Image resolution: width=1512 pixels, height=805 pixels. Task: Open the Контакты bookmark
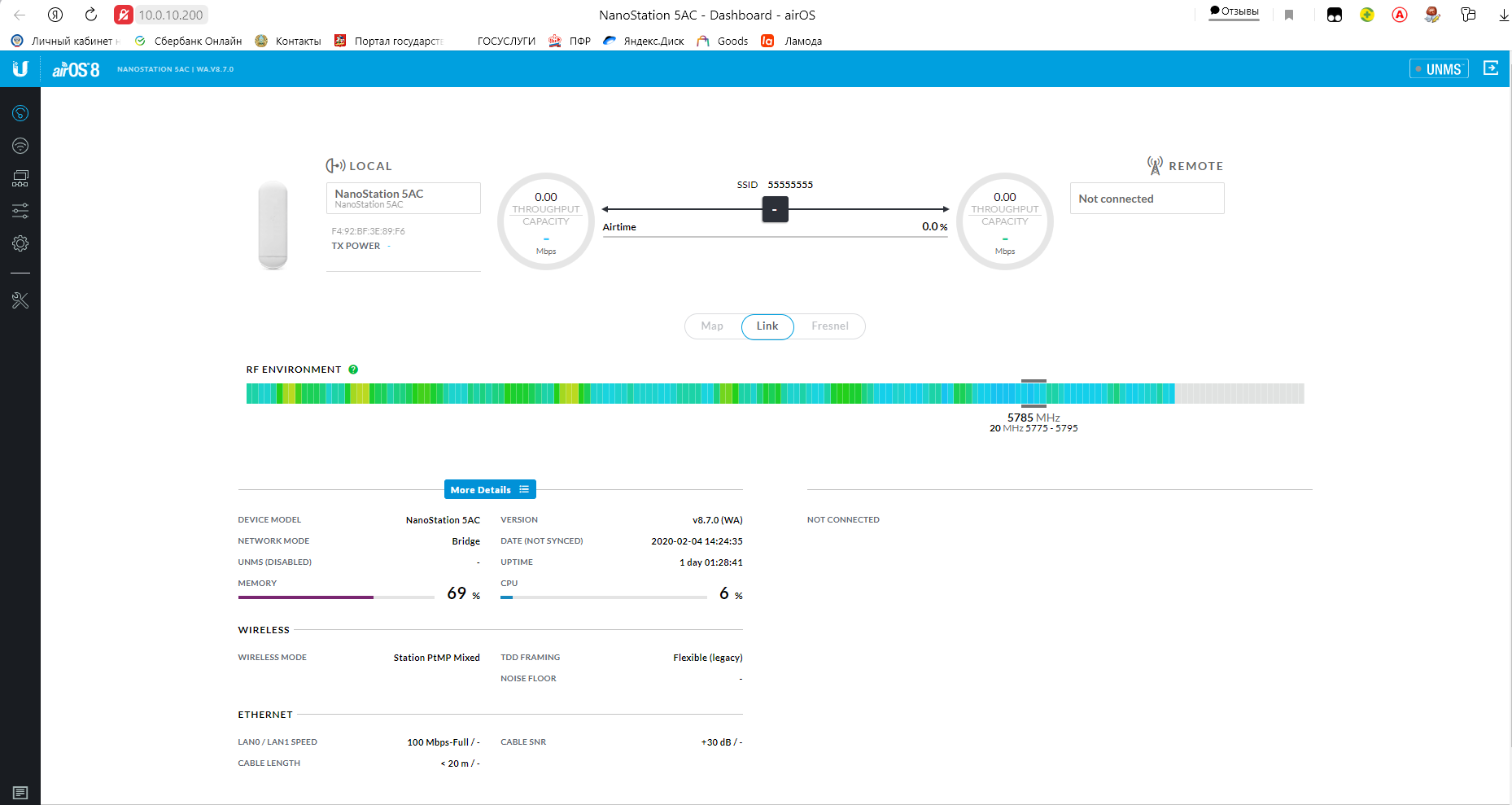288,41
